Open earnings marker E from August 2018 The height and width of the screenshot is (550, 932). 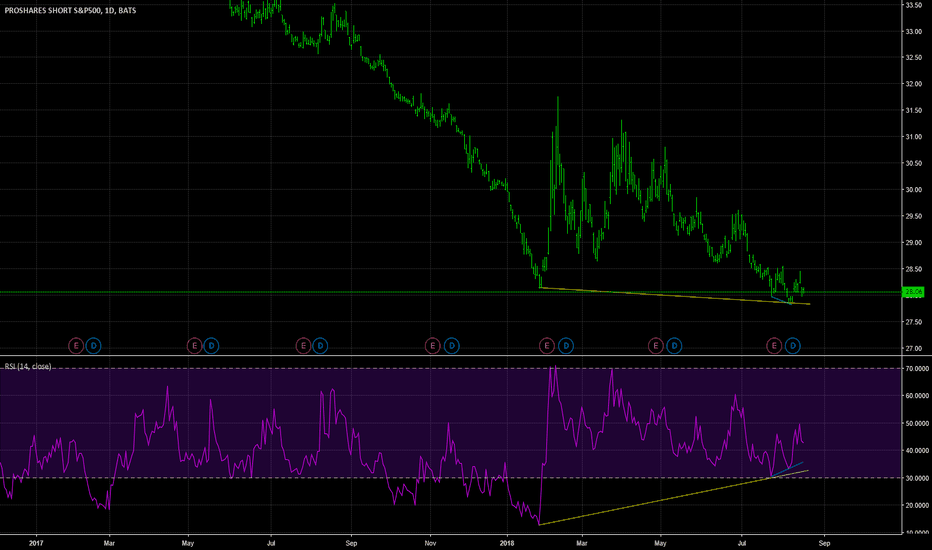pyautogui.click(x=774, y=345)
